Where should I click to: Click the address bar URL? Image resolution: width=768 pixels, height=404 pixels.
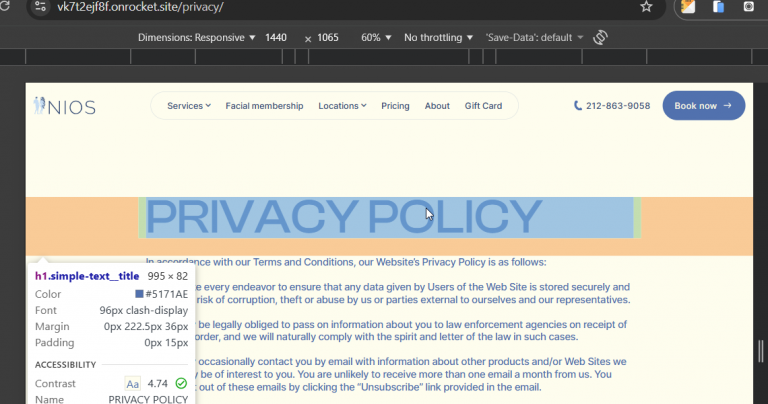140,7
